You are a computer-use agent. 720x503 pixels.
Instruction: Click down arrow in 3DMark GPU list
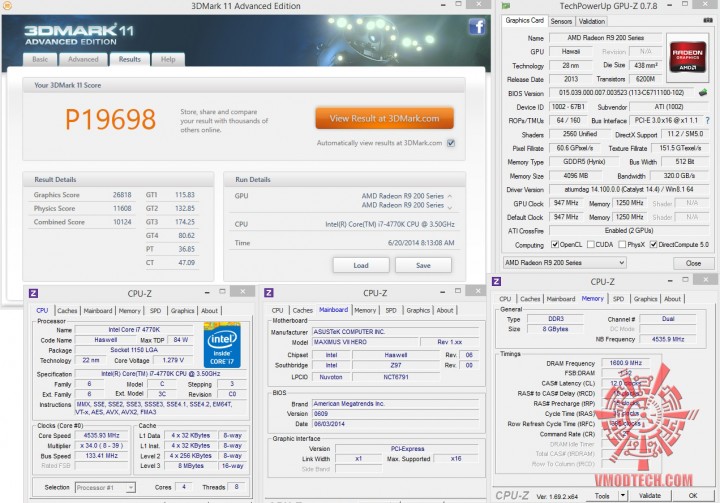click(x=450, y=207)
